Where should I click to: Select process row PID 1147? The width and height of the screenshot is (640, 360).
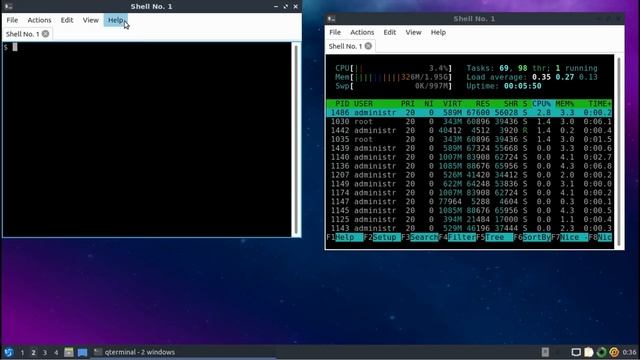469,202
